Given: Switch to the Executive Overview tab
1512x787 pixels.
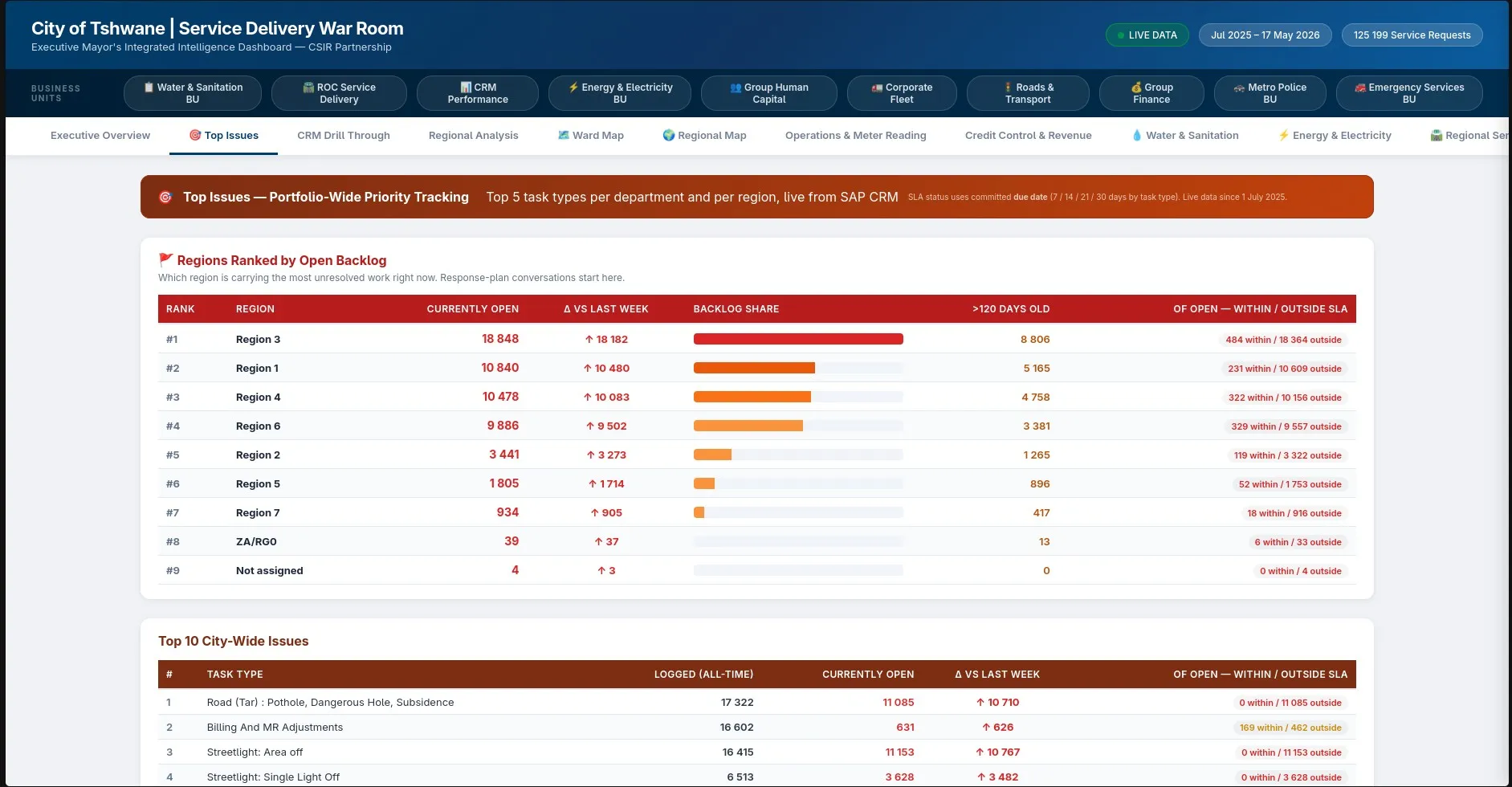Looking at the screenshot, I should click(x=100, y=136).
